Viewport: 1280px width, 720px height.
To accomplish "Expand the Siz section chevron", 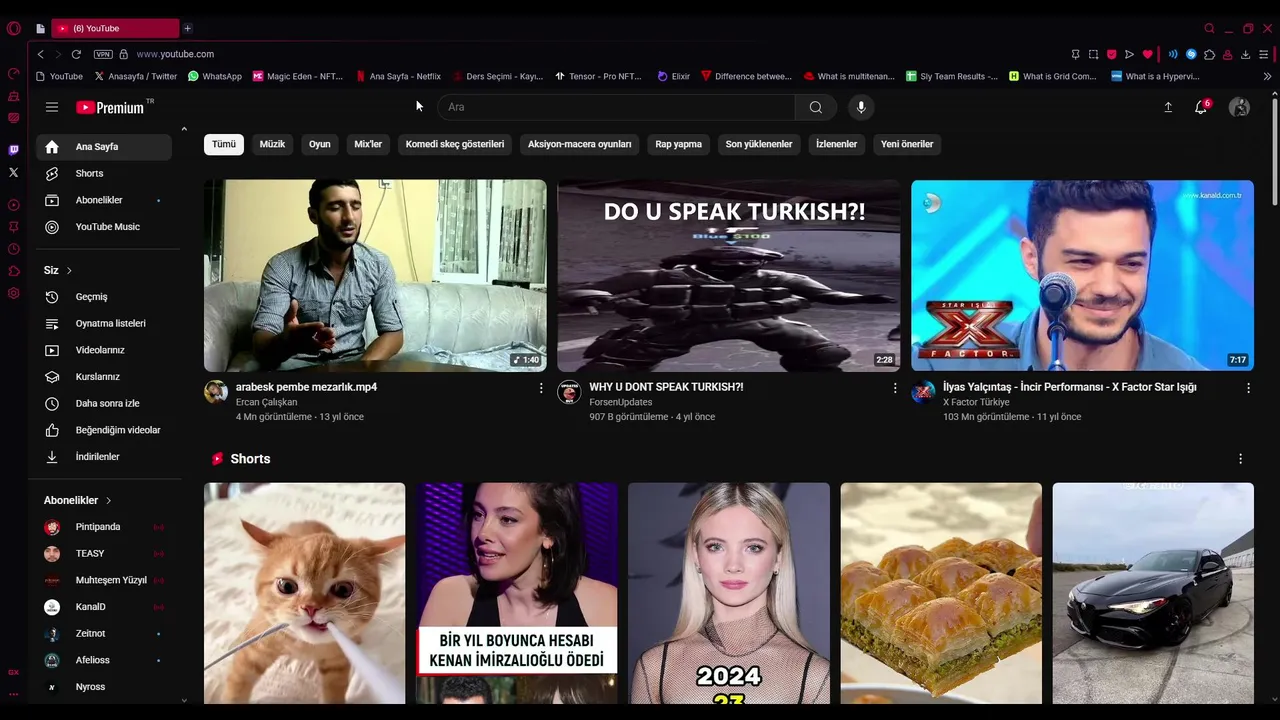I will (x=69, y=271).
